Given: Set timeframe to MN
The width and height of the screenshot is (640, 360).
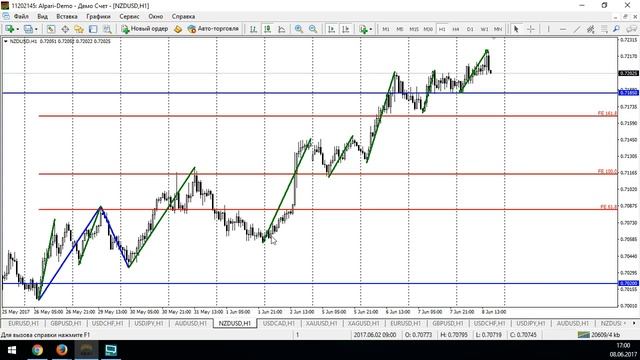Looking at the screenshot, I should (498, 29).
